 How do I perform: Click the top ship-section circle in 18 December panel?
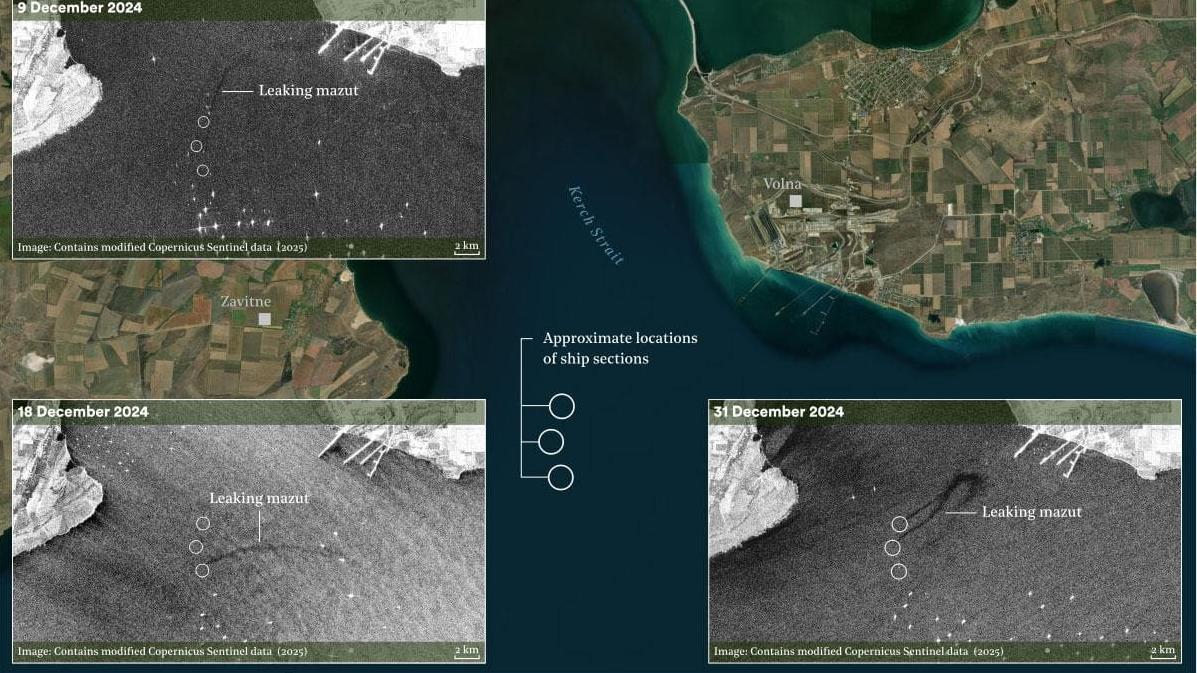coord(203,523)
